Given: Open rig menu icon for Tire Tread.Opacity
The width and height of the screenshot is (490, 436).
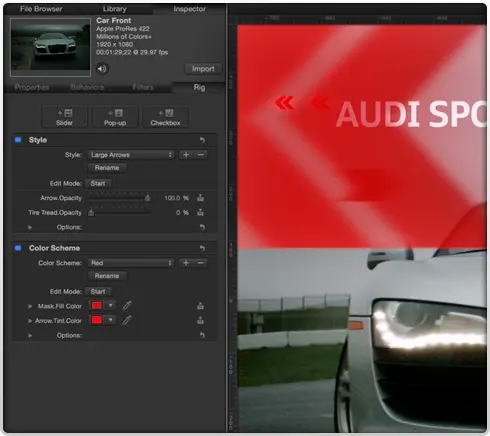Looking at the screenshot, I should [200, 212].
